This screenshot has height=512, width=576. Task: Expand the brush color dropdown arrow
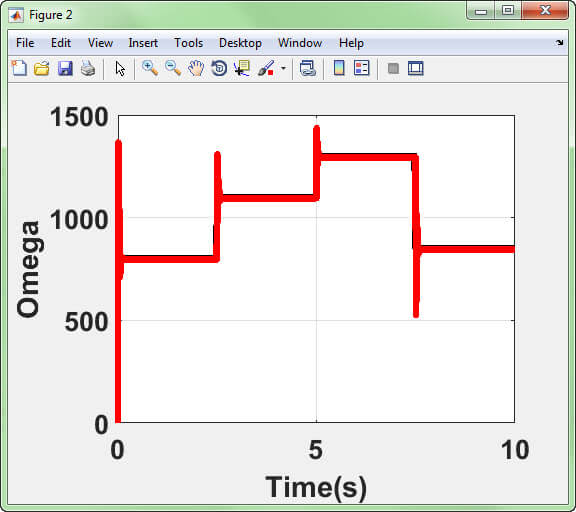click(283, 68)
